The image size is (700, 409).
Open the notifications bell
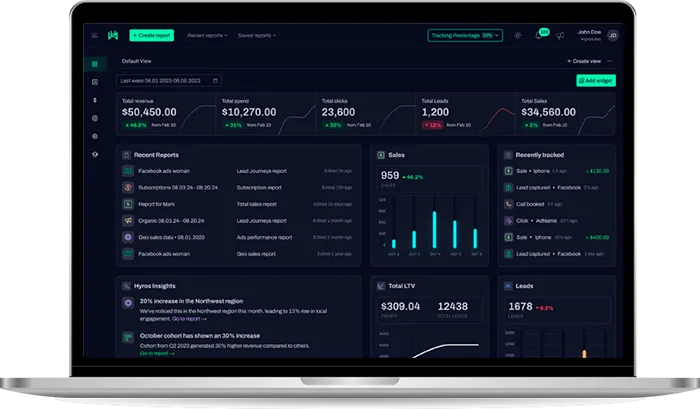point(539,36)
